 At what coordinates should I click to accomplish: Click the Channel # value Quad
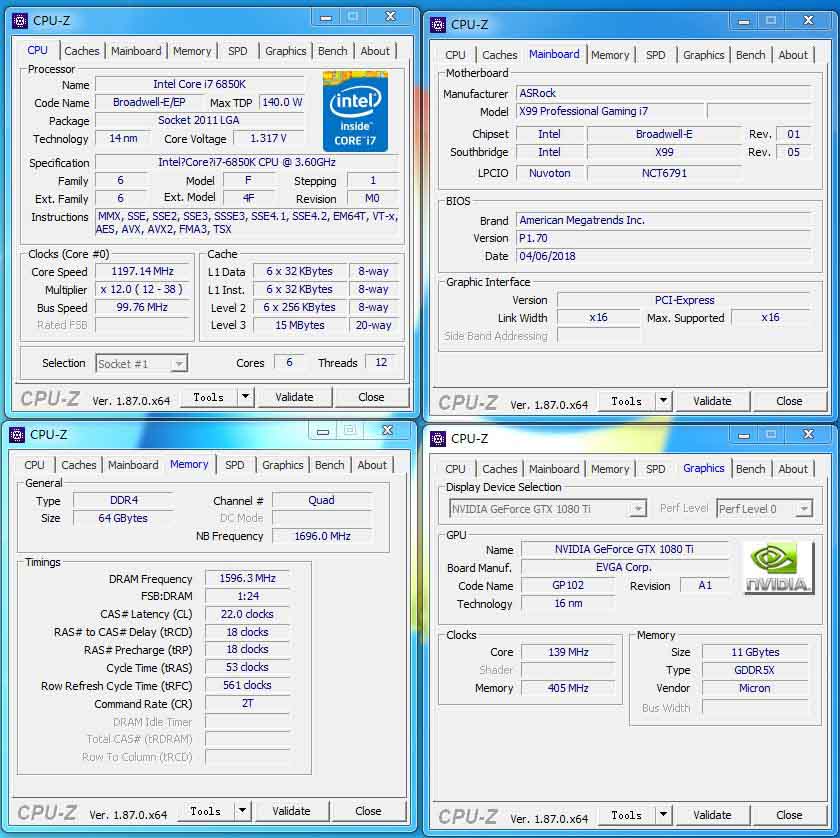click(x=321, y=500)
